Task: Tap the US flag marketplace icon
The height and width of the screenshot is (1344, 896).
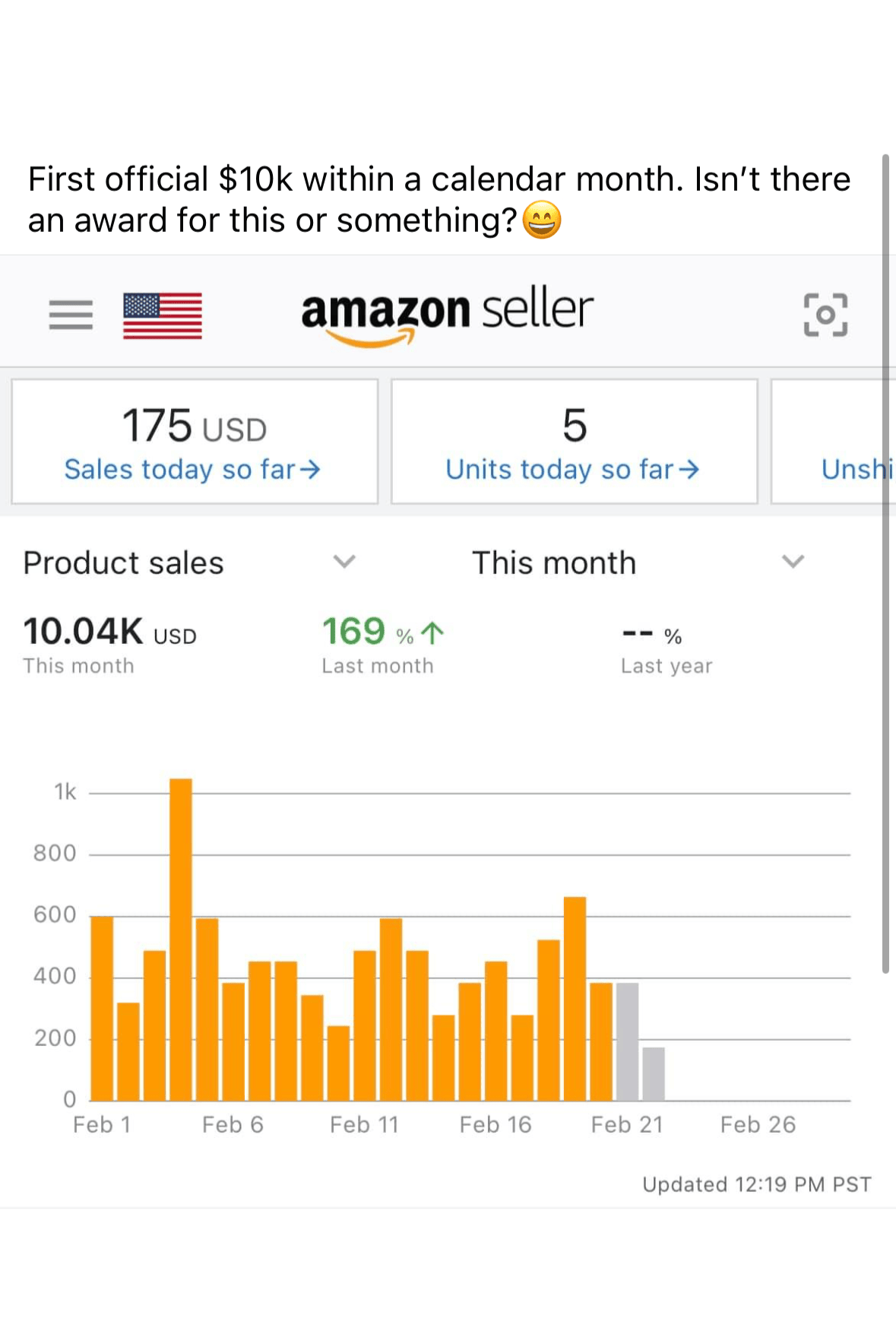Action: (163, 315)
